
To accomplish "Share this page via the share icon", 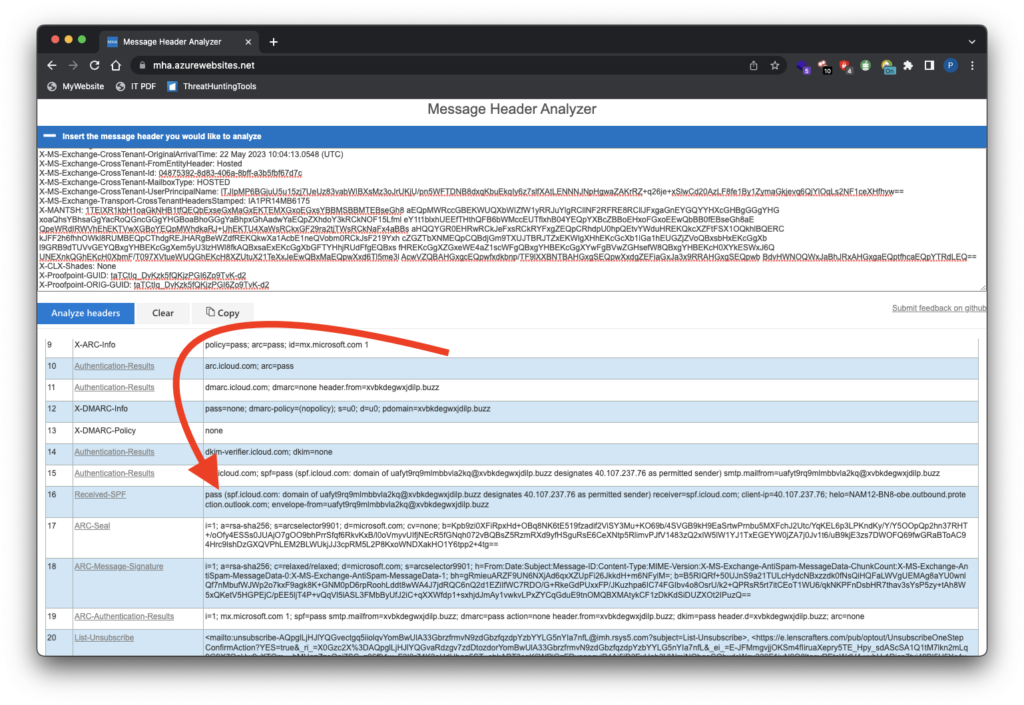I will click(x=753, y=65).
